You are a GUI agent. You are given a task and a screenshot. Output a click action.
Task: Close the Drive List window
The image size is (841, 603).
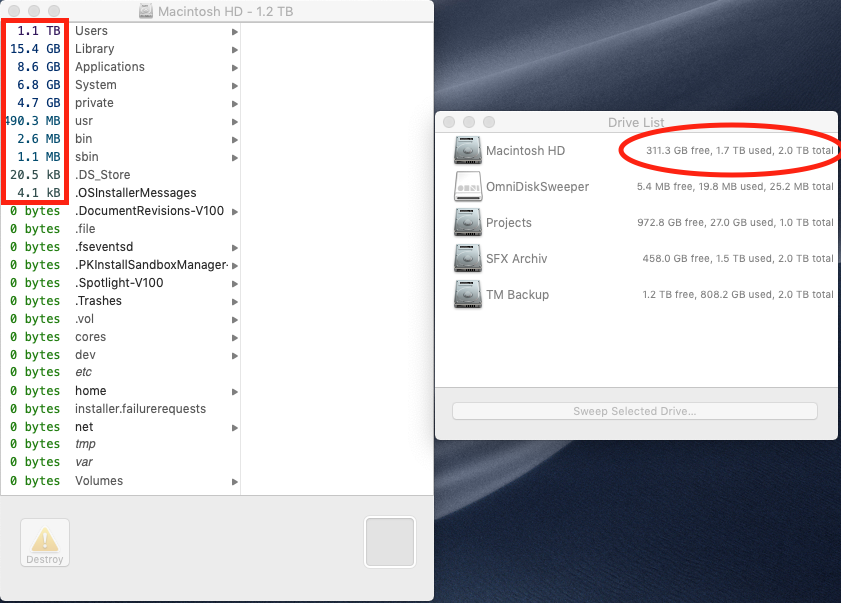click(449, 122)
